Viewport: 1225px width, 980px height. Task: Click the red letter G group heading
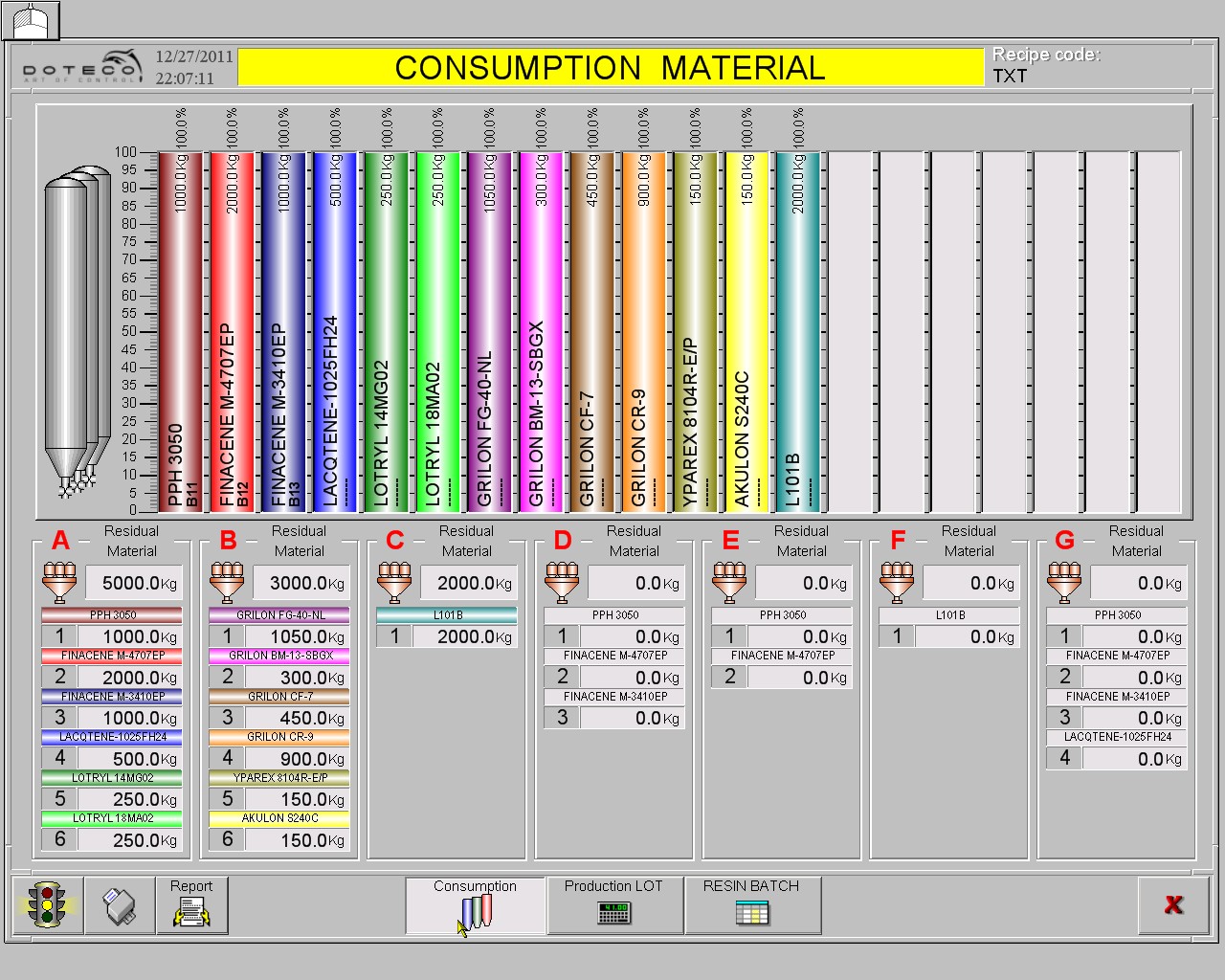[x=1065, y=541]
